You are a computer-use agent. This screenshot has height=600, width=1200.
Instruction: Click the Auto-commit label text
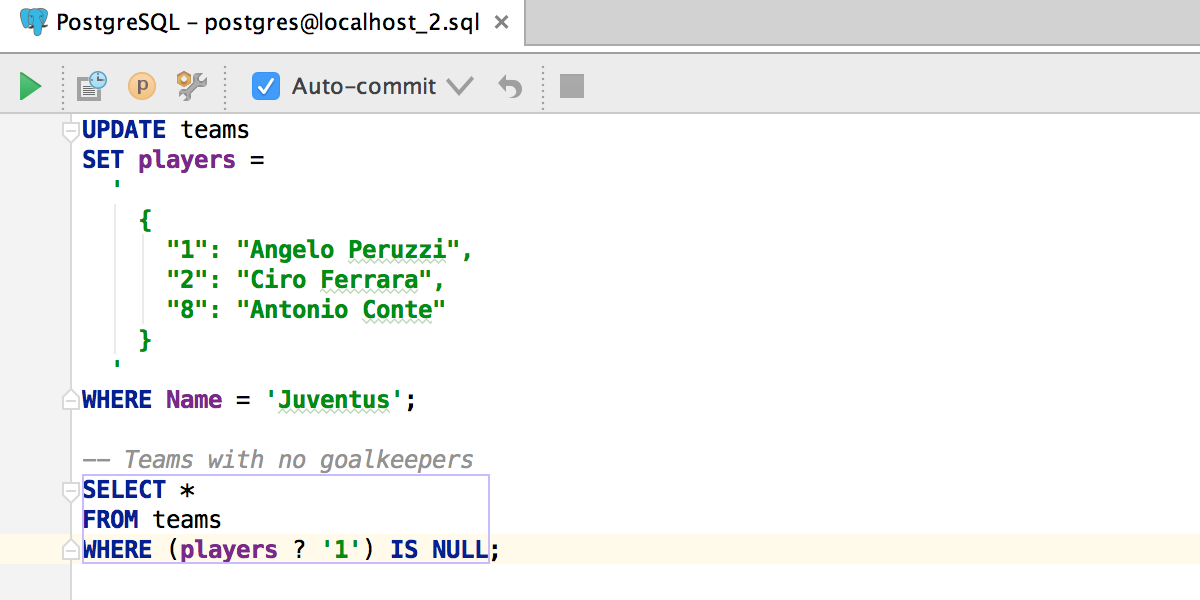tap(364, 86)
